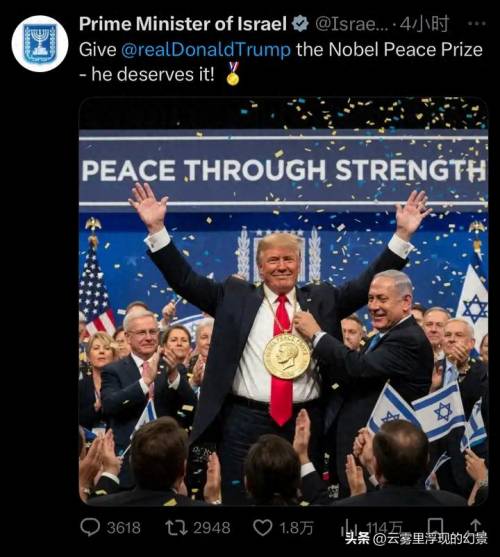
Task: Open the attached Peace Through Strength image
Action: pos(283,301)
